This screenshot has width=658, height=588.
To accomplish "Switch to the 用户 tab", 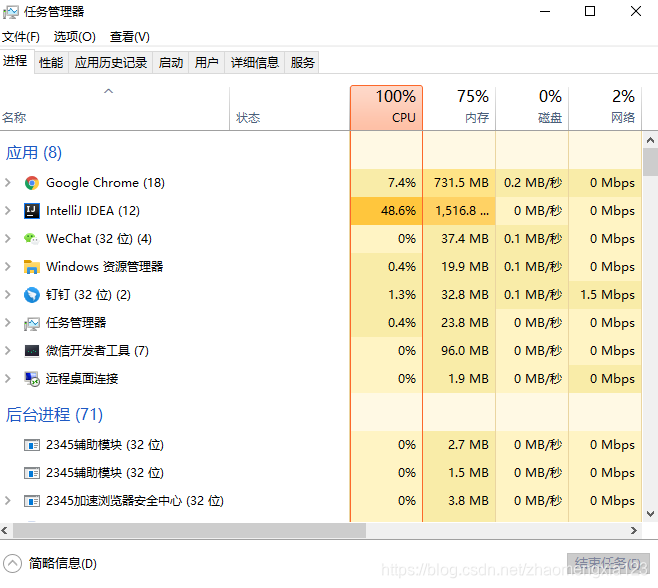I will [x=206, y=63].
